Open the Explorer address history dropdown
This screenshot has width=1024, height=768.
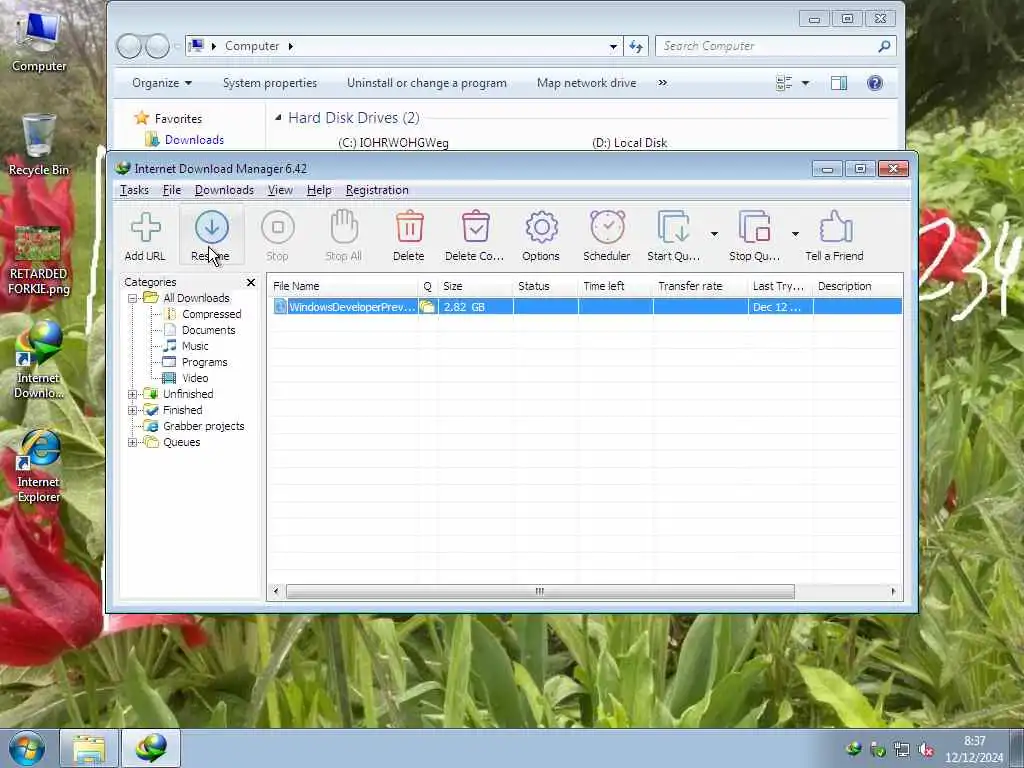point(613,46)
